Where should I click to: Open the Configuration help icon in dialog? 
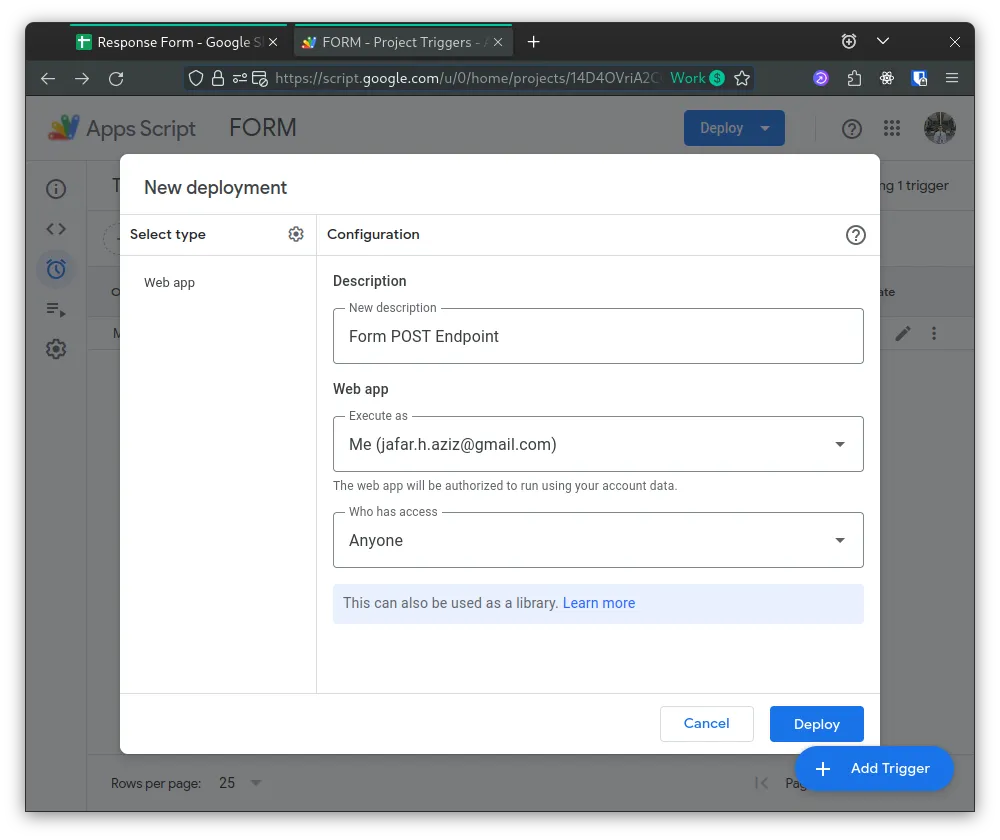855,234
